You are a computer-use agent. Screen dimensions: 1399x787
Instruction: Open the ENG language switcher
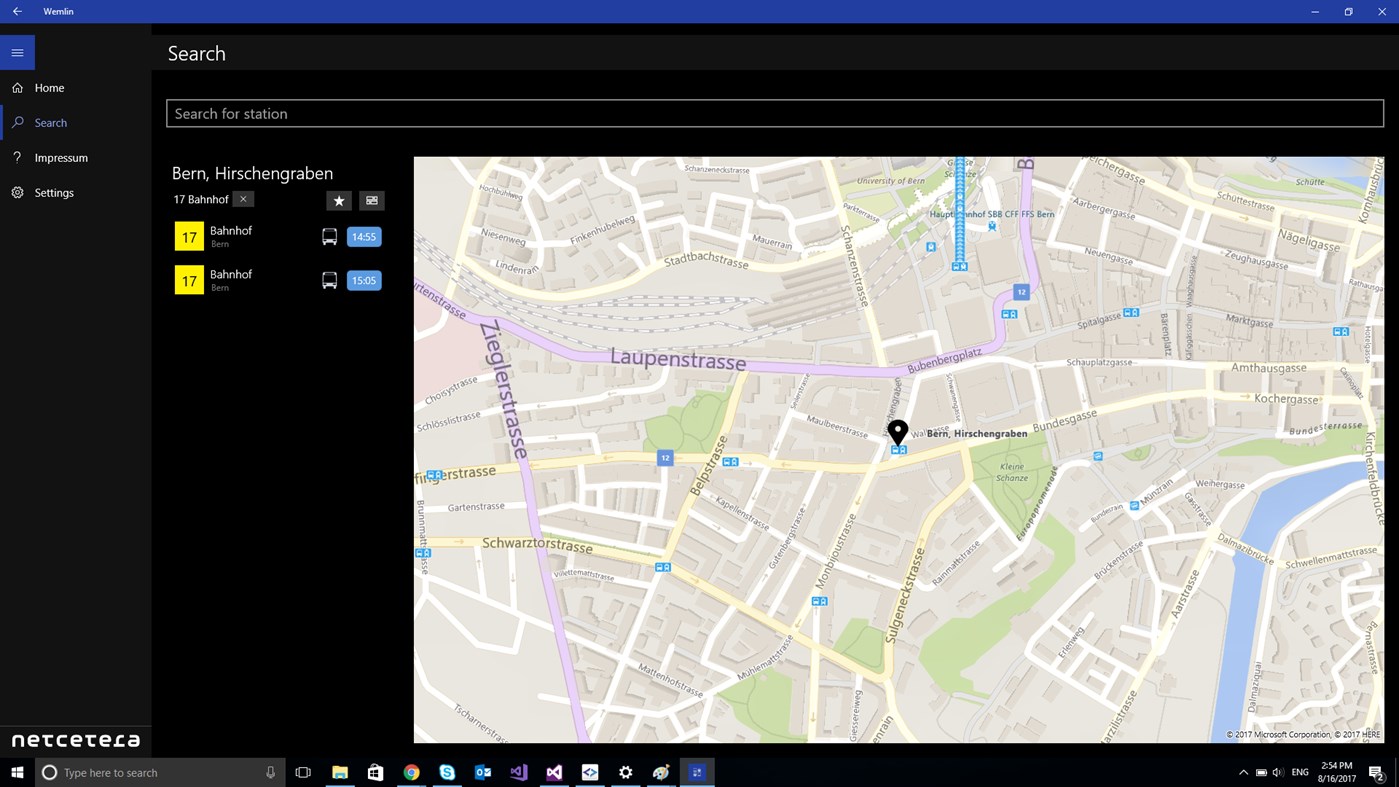pos(1299,772)
